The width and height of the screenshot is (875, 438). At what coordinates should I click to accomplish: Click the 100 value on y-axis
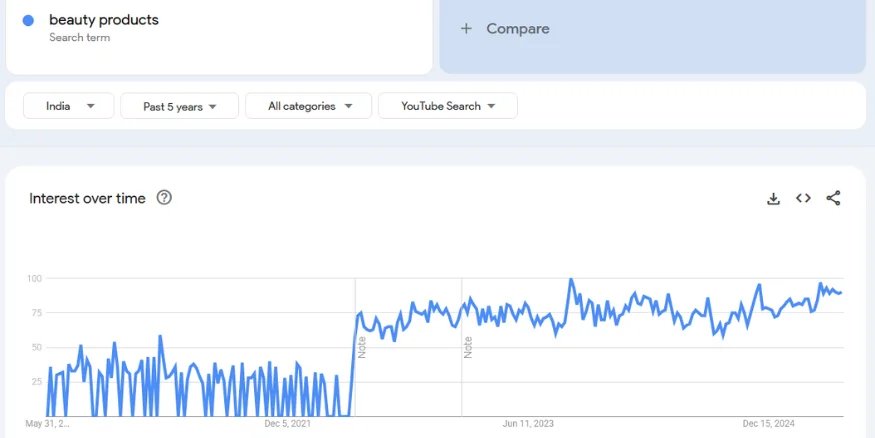(x=34, y=278)
